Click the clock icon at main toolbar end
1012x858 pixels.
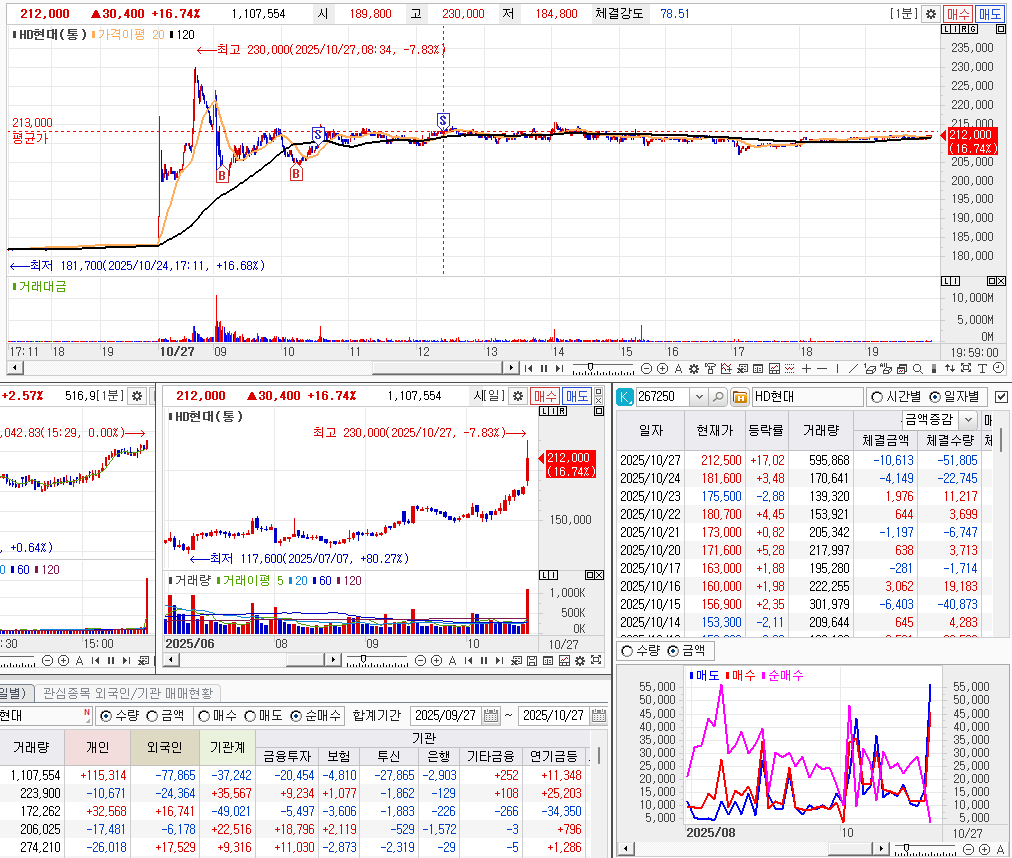click(x=998, y=368)
